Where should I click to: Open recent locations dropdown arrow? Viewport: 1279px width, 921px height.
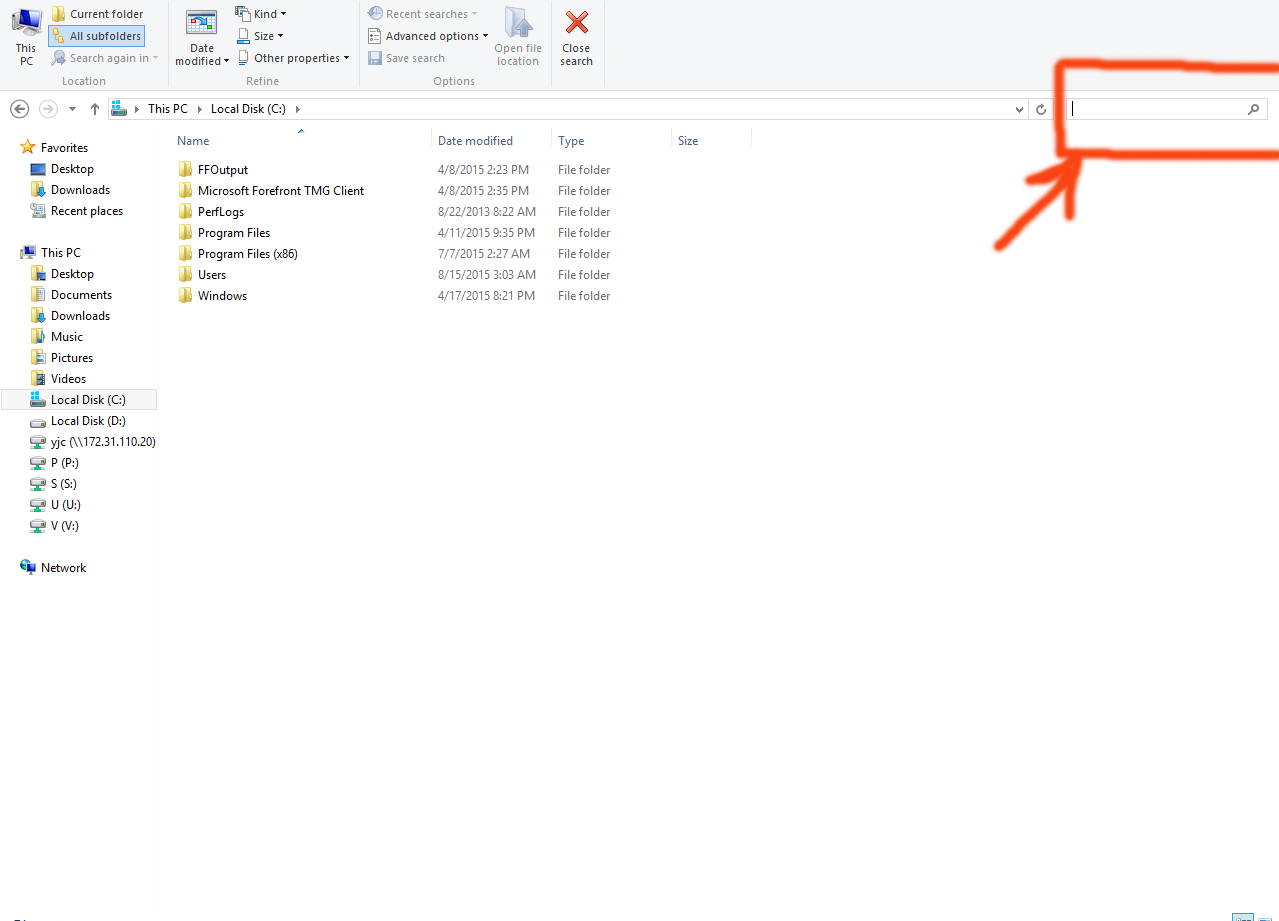[72, 109]
